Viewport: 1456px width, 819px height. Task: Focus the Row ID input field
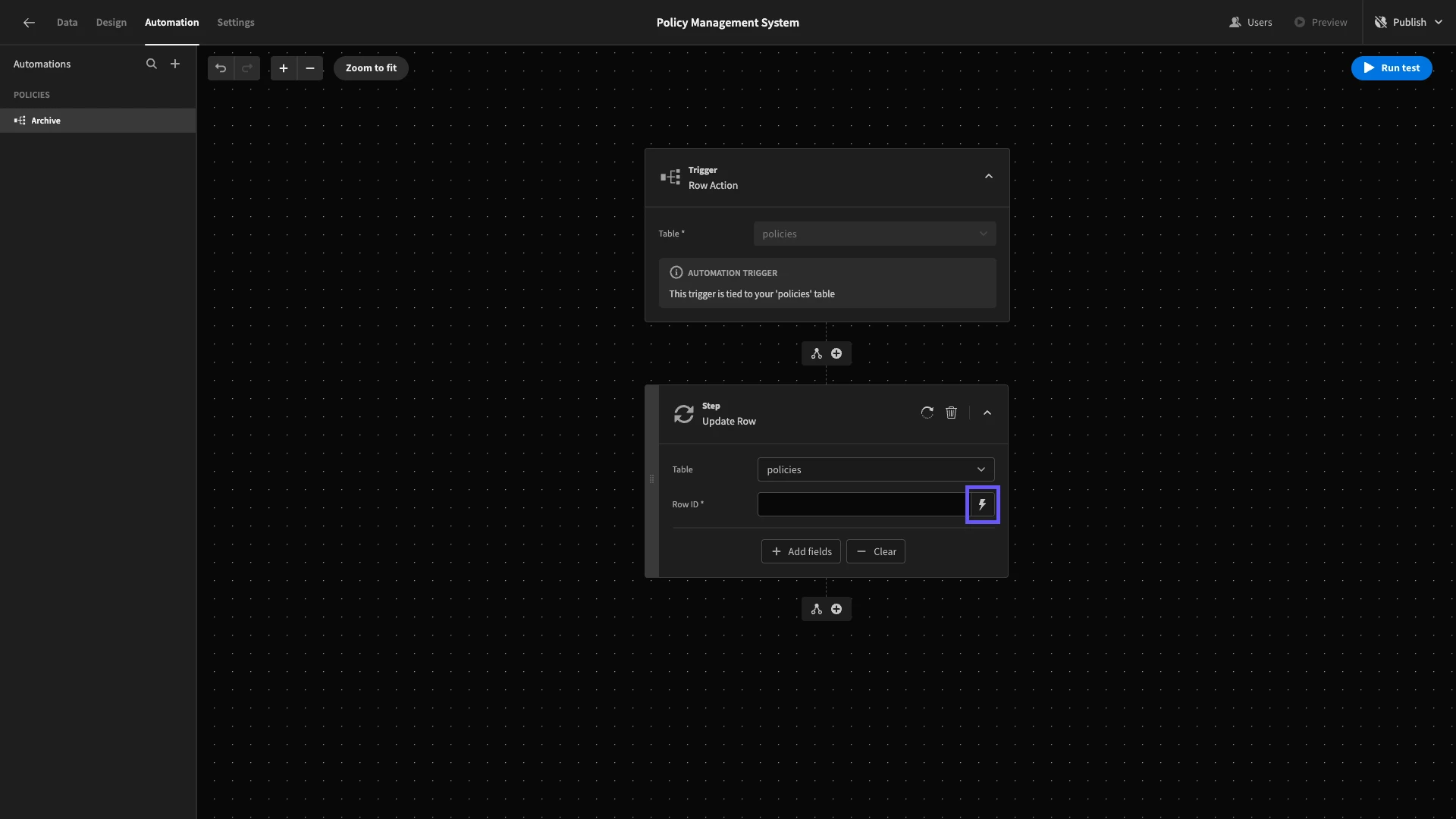pos(861,504)
